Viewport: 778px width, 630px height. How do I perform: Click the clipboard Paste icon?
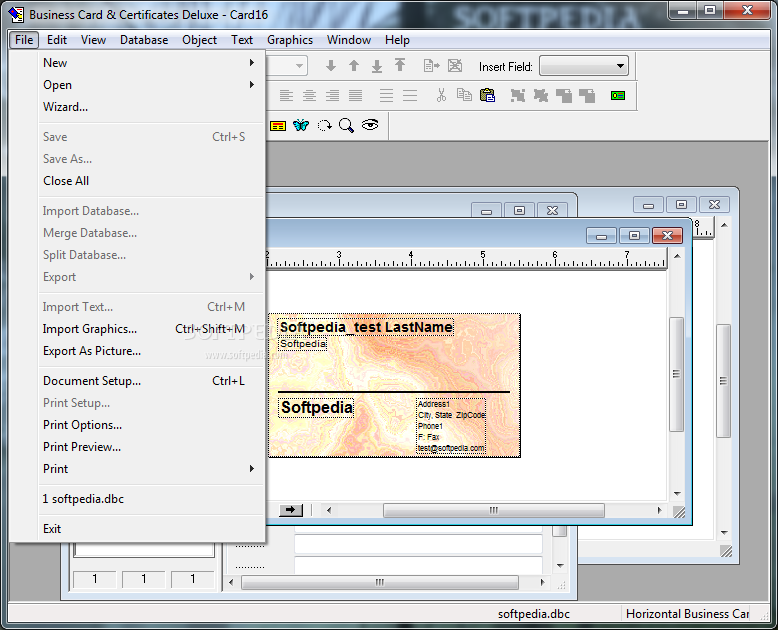click(x=487, y=95)
